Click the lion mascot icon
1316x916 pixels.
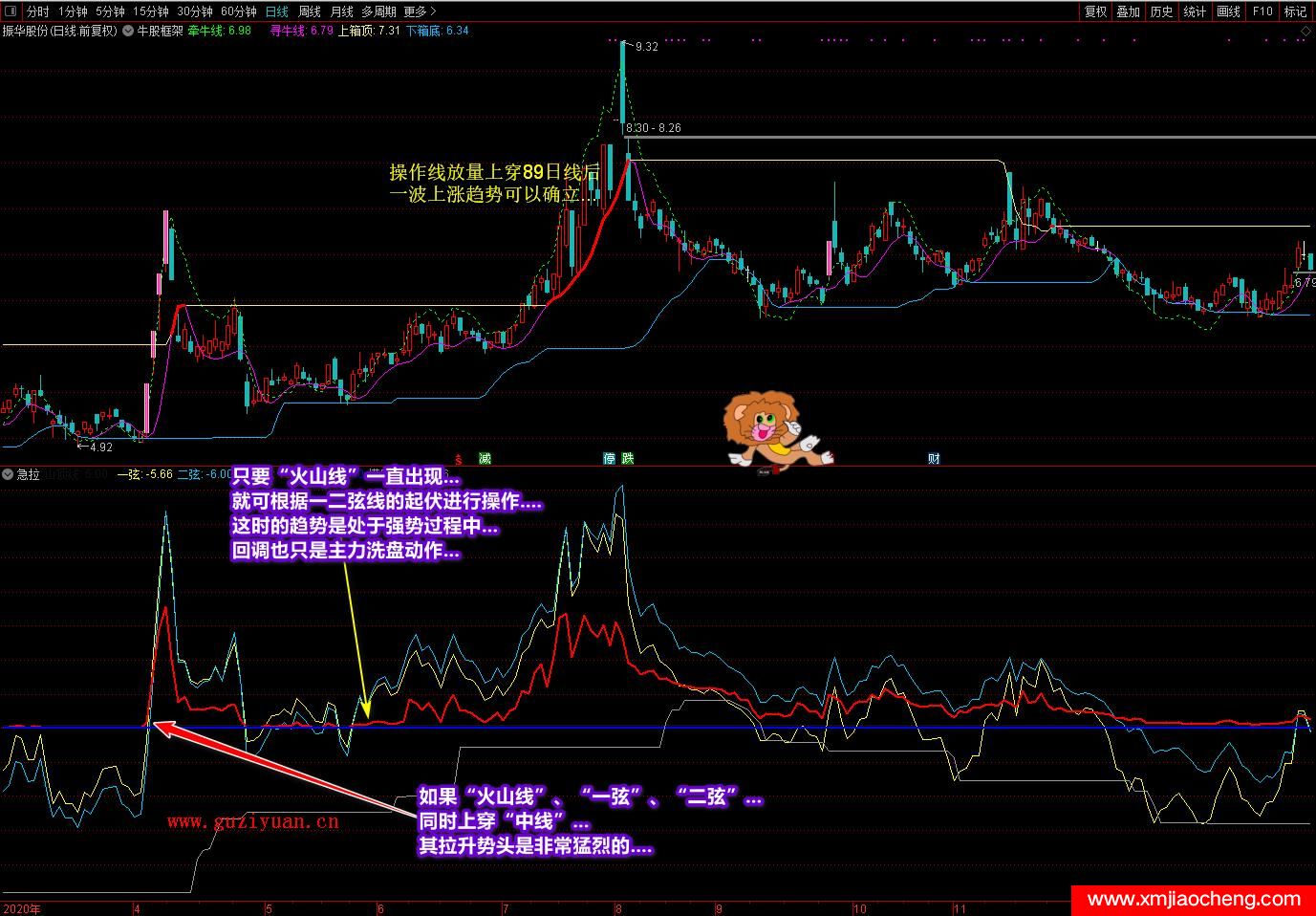coord(771,430)
